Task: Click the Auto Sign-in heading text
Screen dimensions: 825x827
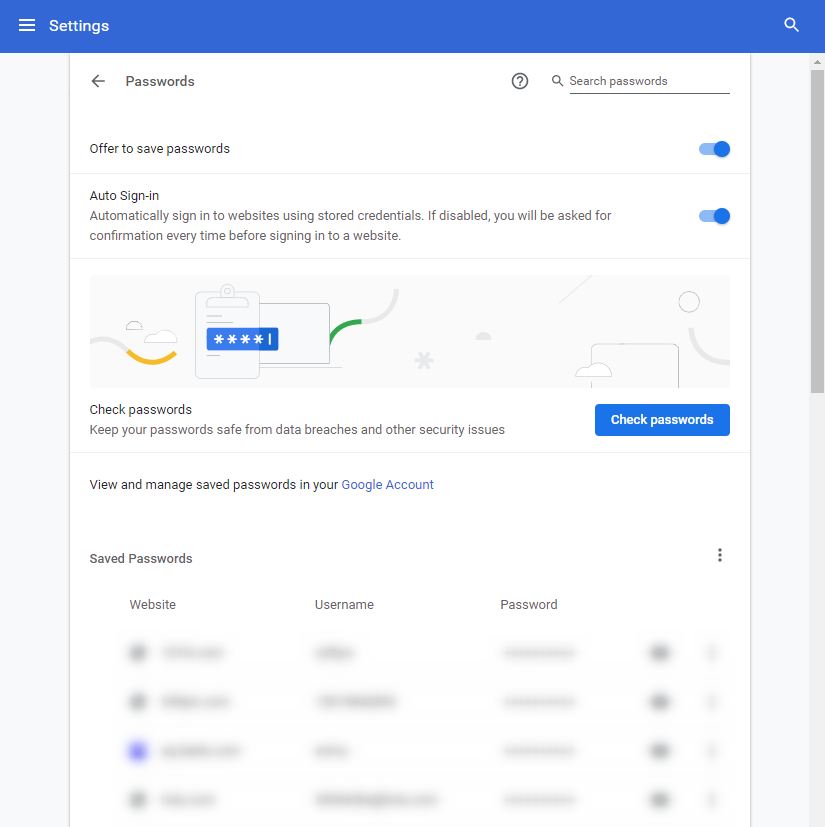Action: click(x=124, y=196)
